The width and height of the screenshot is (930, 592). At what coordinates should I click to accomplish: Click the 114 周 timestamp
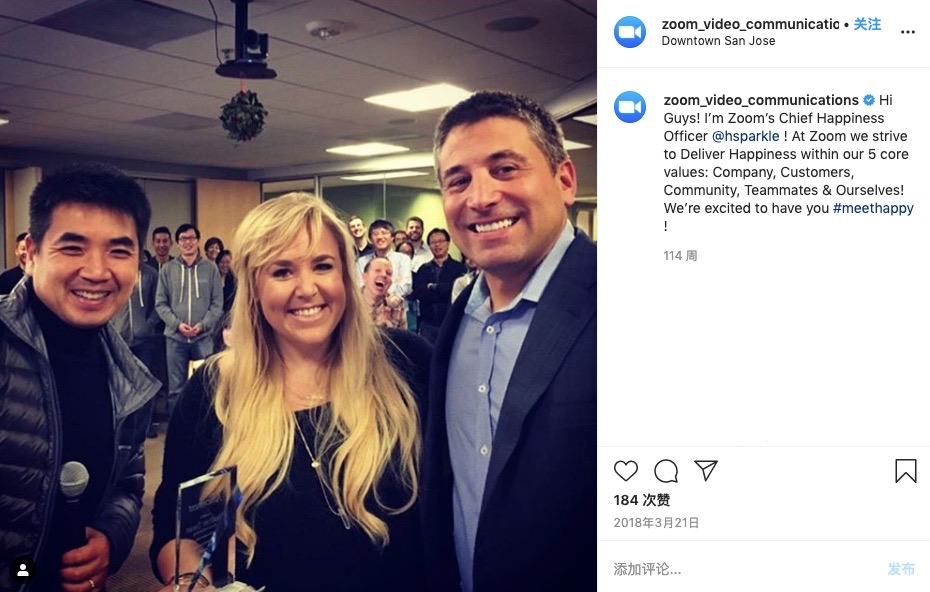680,256
